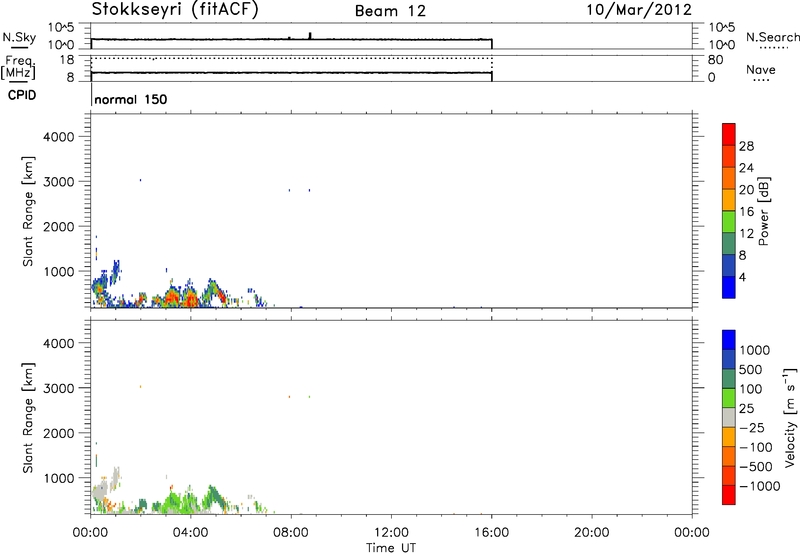Image resolution: width=800 pixels, height=554 pixels.
Task: Select the "24" label on power colorbar
Action: (746, 168)
